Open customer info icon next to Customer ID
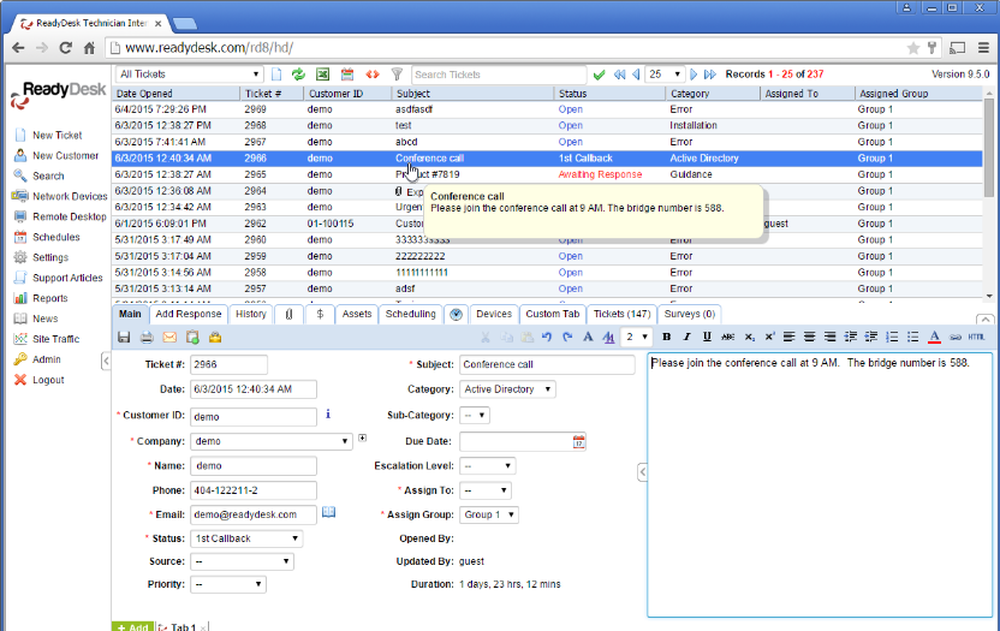The width and height of the screenshot is (1000, 631). 328,414
